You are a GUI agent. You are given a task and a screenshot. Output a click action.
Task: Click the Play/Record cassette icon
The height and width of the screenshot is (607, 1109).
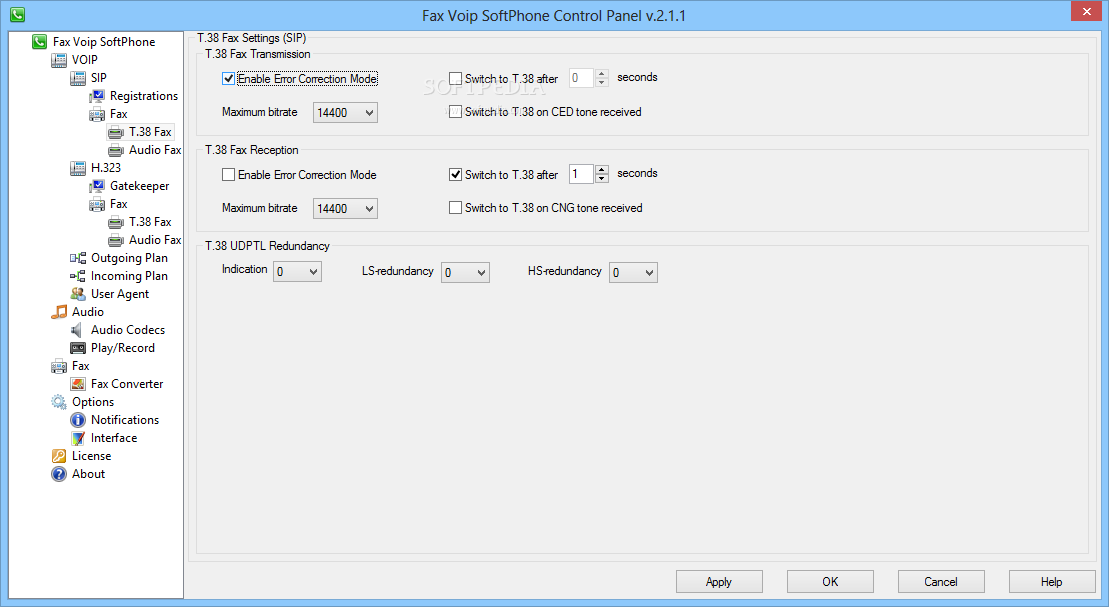78,348
